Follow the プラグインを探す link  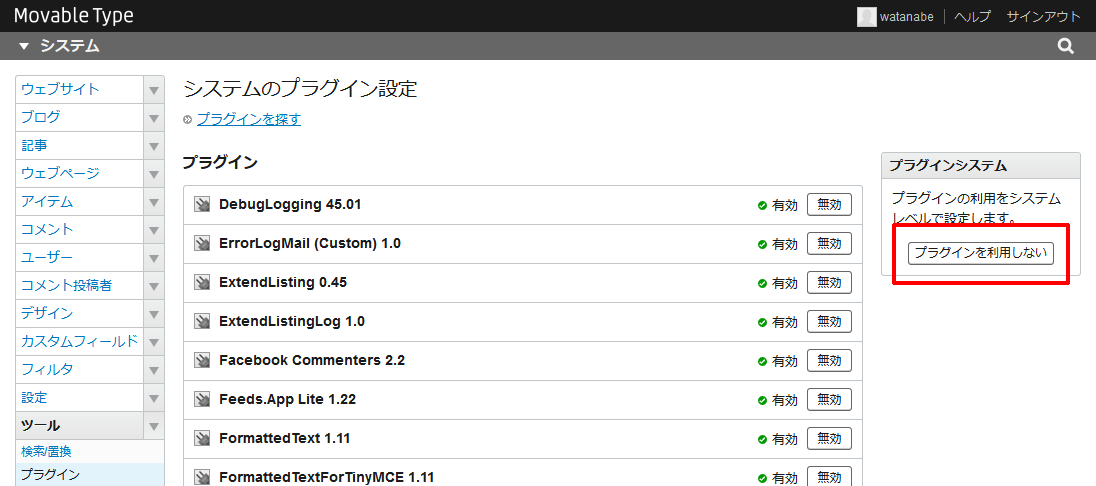point(248,119)
